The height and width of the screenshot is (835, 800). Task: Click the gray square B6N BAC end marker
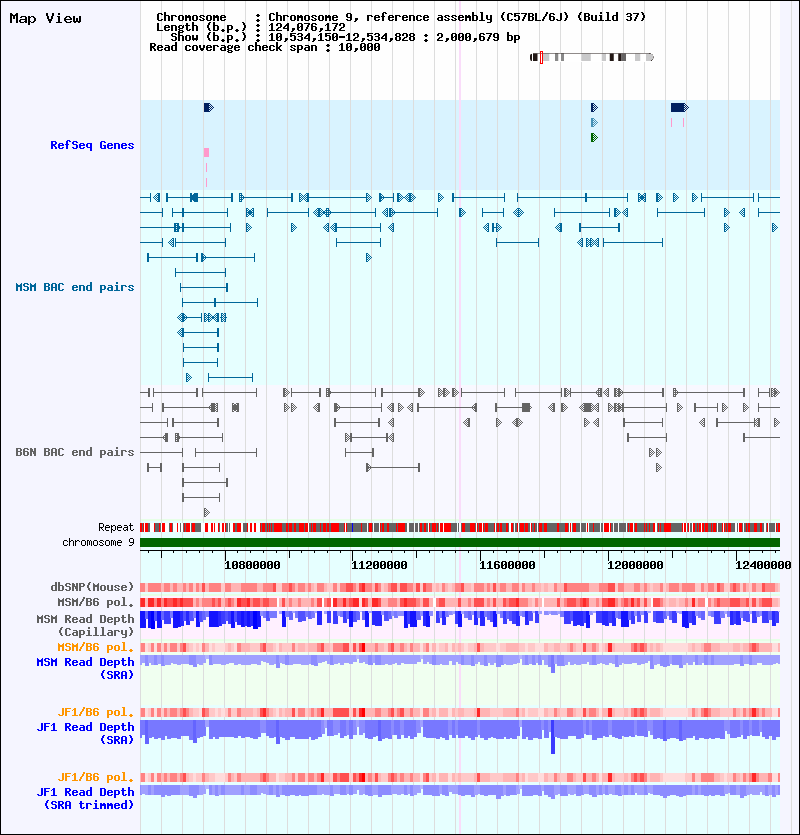pyautogui.click(x=526, y=407)
